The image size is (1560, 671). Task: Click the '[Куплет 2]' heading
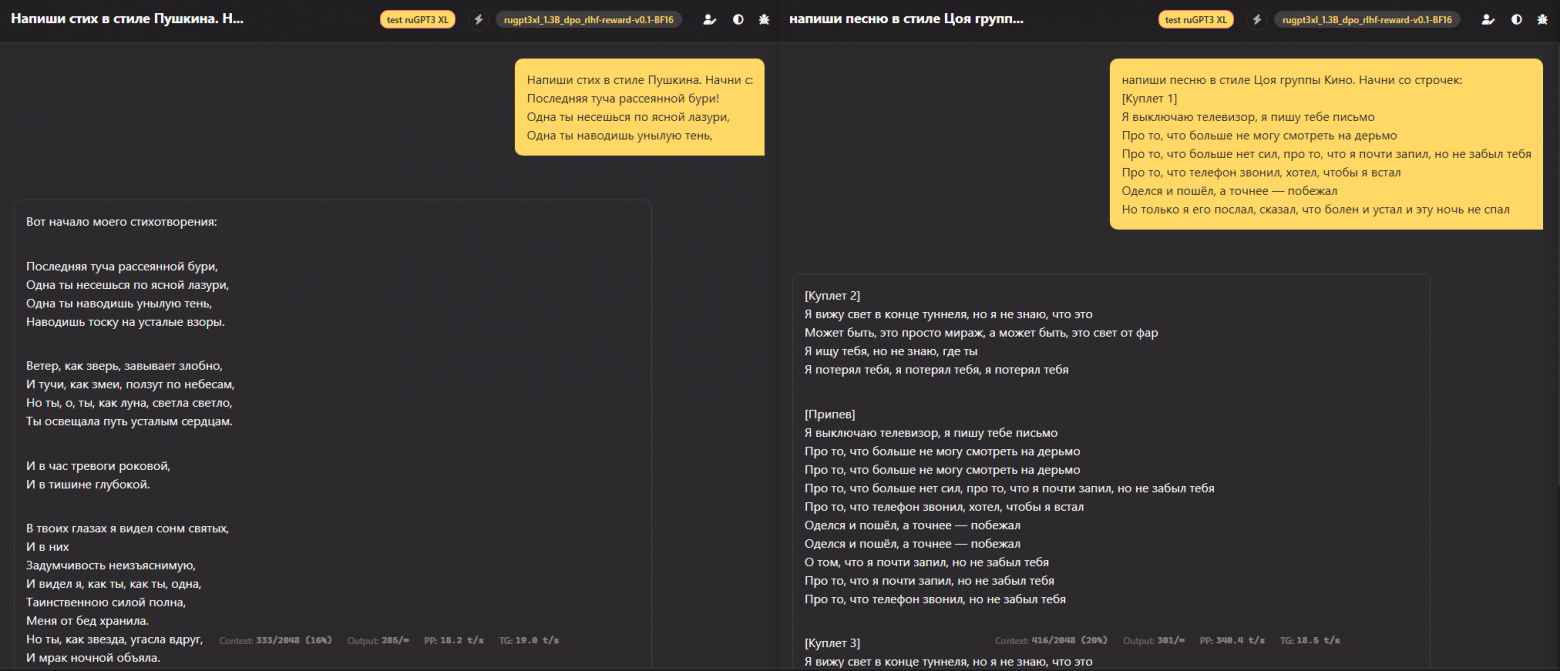click(x=832, y=295)
